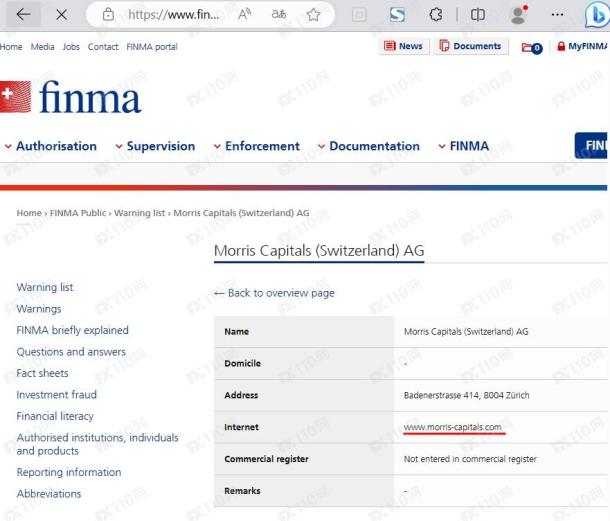The image size is (610, 521).
Task: Expand the Documentation menu
Action: [x=369, y=146]
